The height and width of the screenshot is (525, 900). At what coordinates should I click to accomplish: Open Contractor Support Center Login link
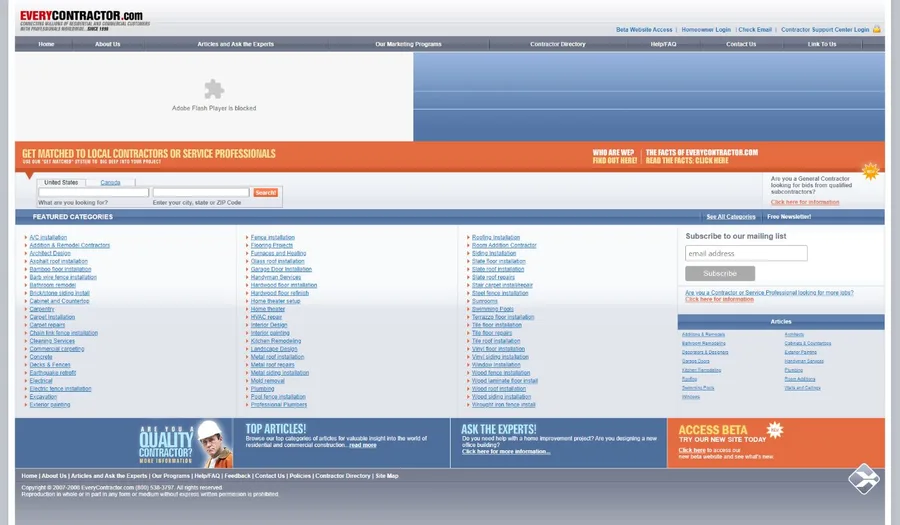point(825,29)
